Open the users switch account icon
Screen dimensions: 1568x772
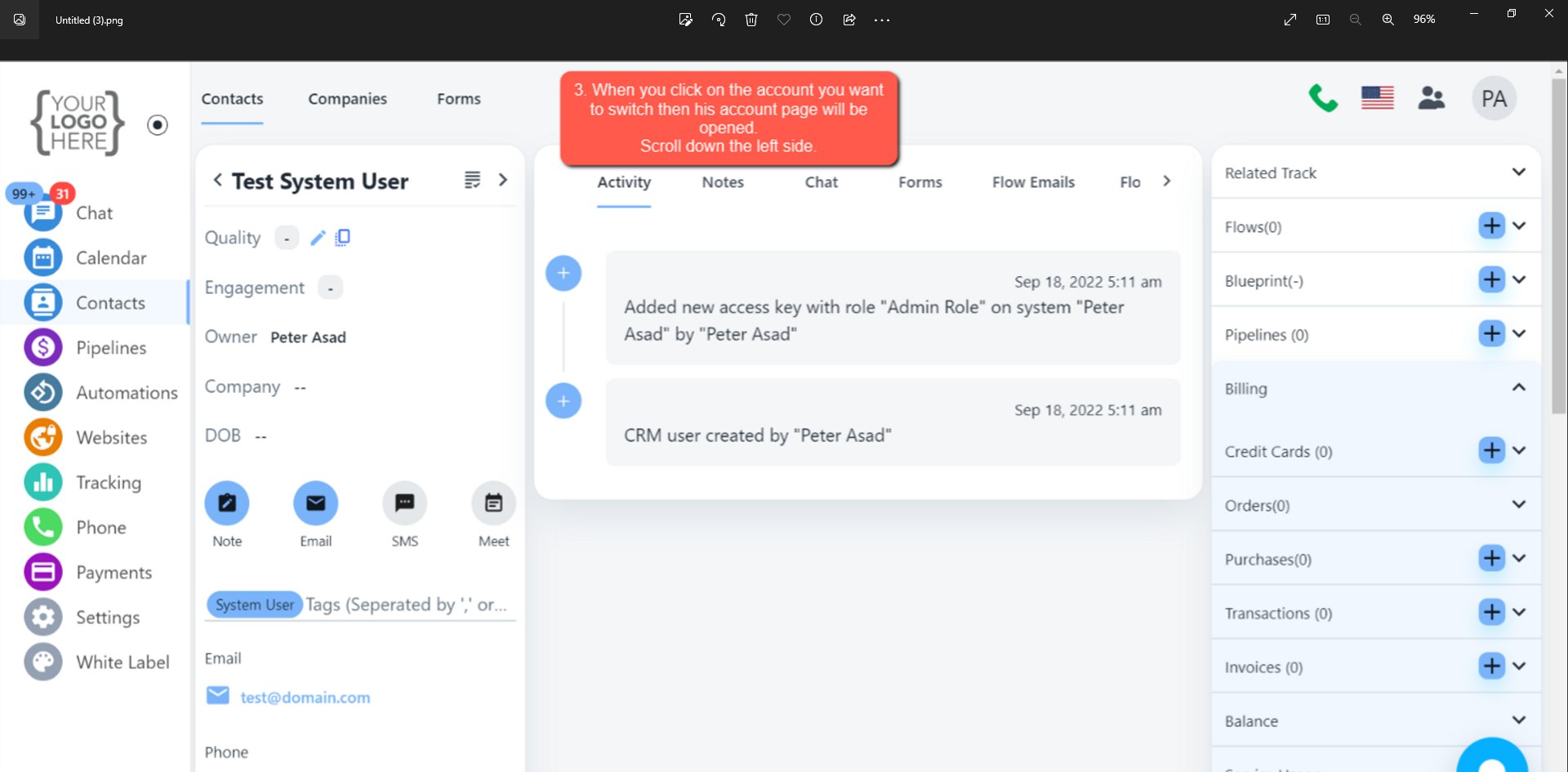[x=1431, y=99]
